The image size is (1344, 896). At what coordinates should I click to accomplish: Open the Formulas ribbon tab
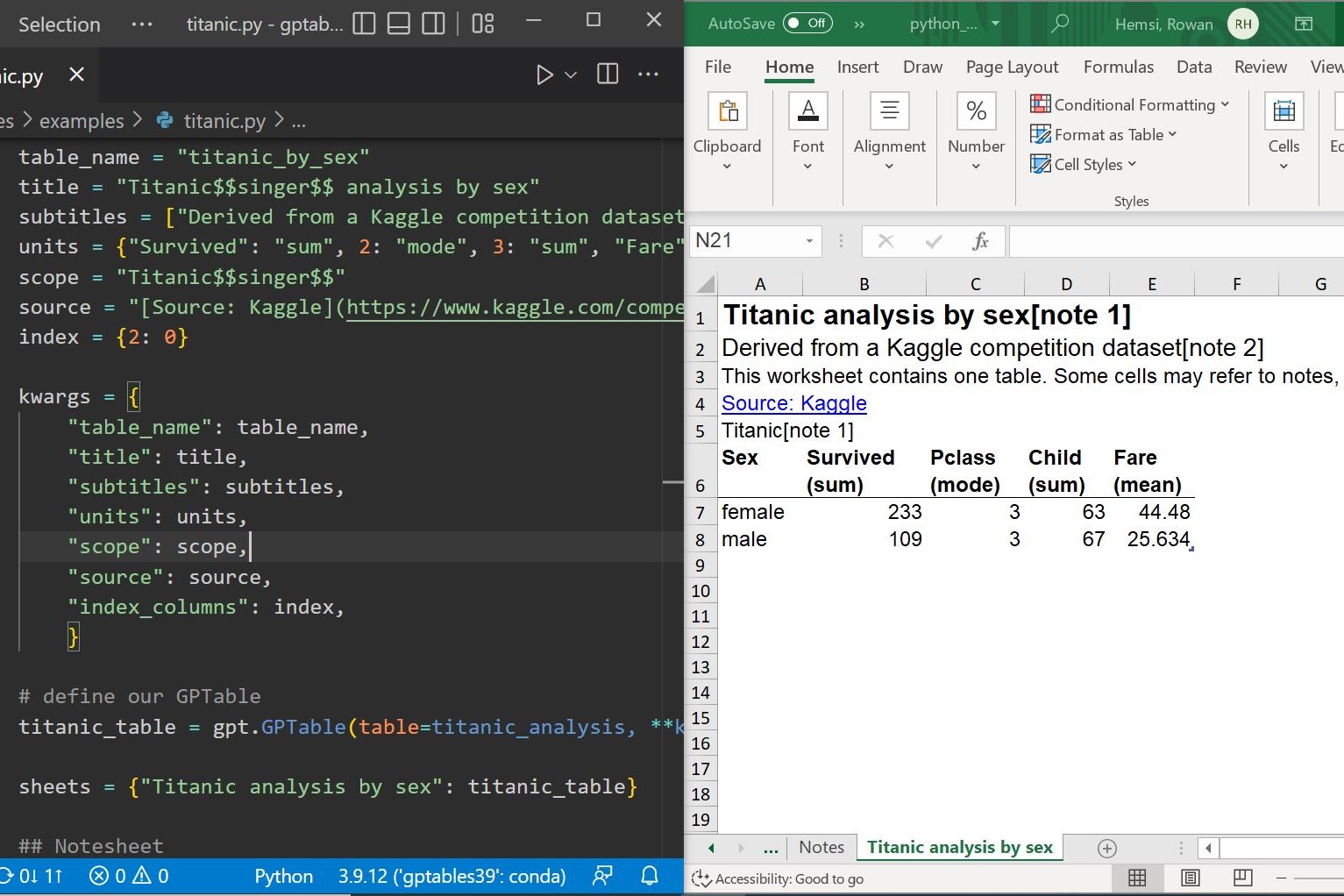click(x=1118, y=68)
